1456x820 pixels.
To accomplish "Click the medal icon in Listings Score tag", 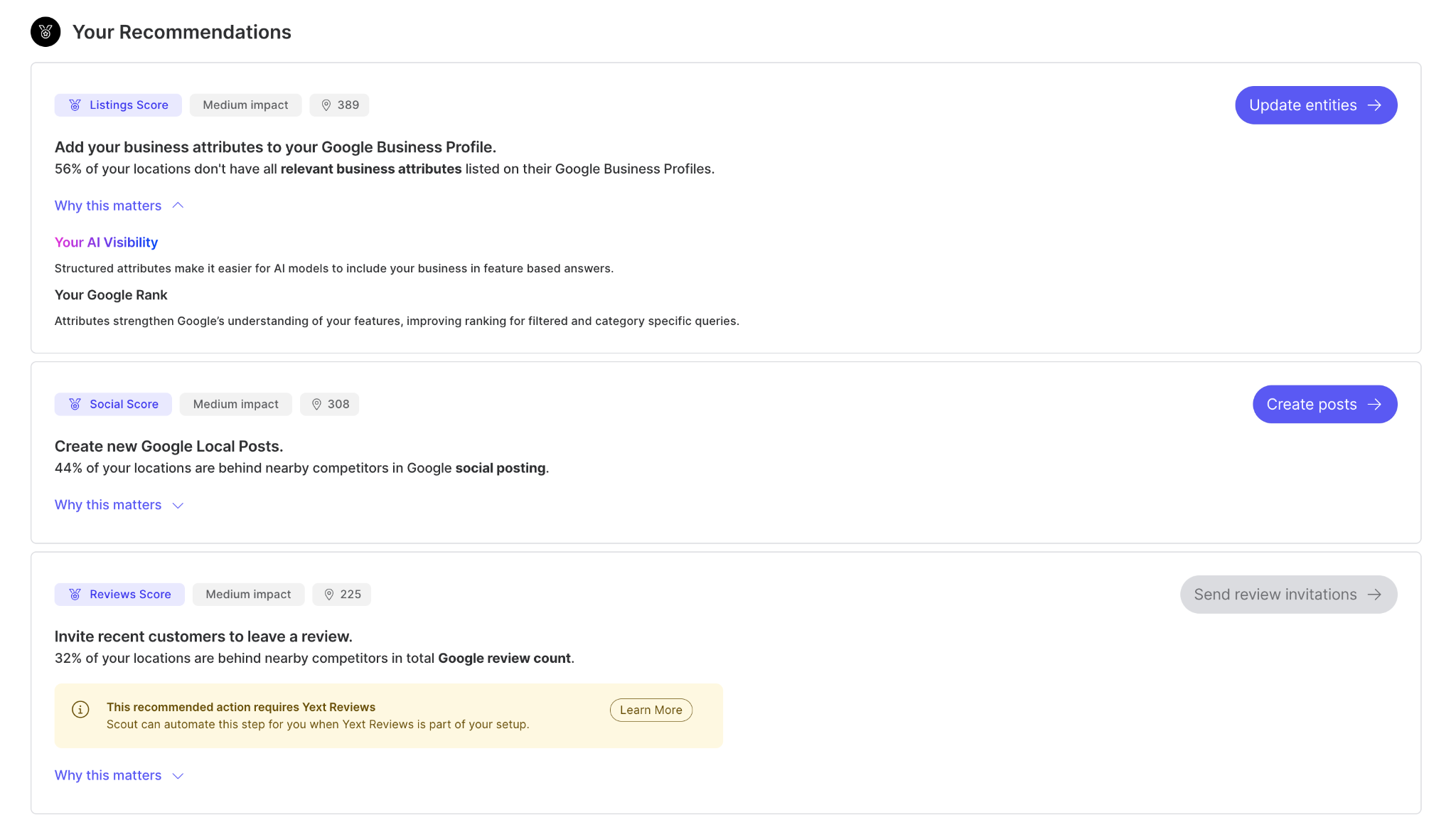I will (x=75, y=105).
